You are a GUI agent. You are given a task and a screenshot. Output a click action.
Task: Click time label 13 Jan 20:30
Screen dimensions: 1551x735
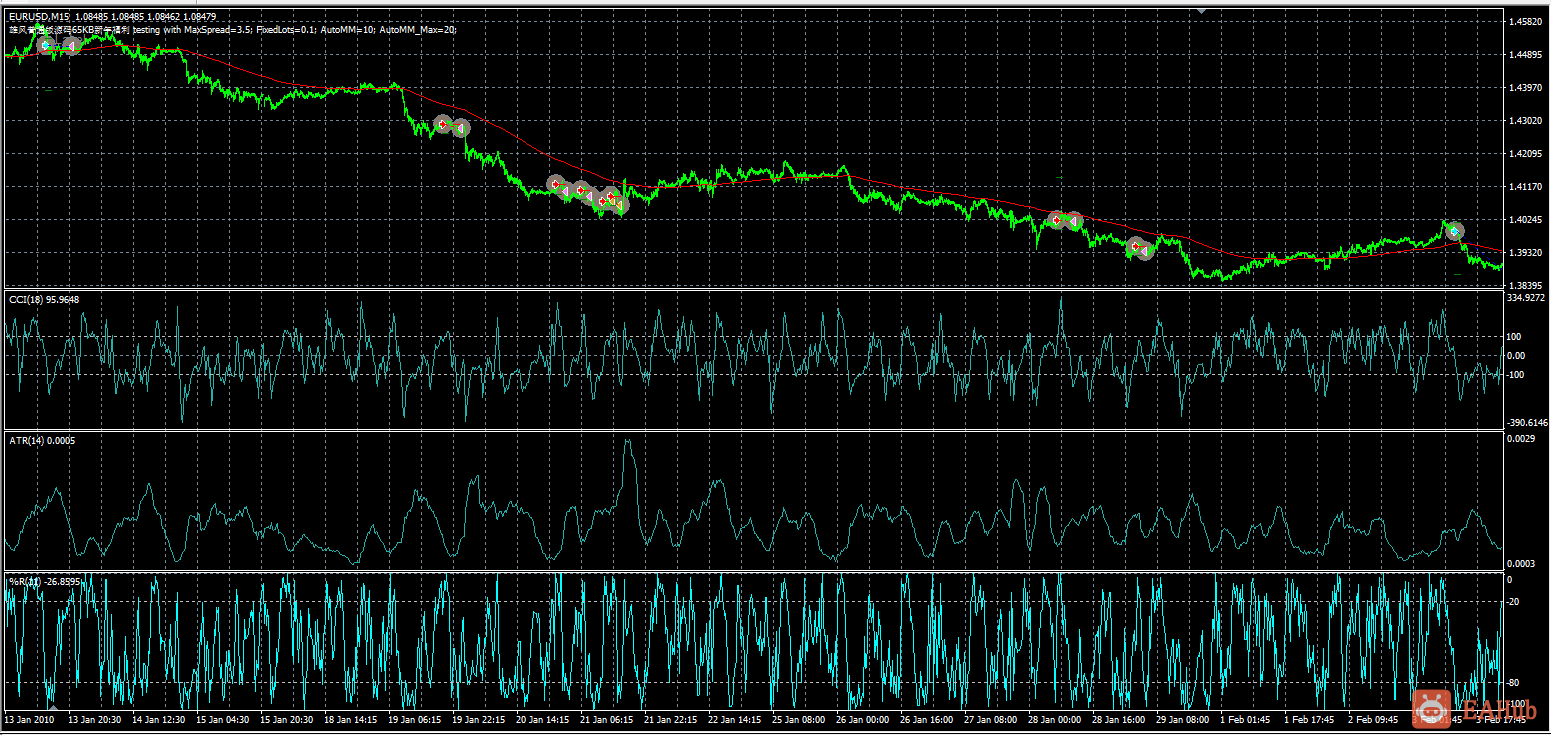94,719
